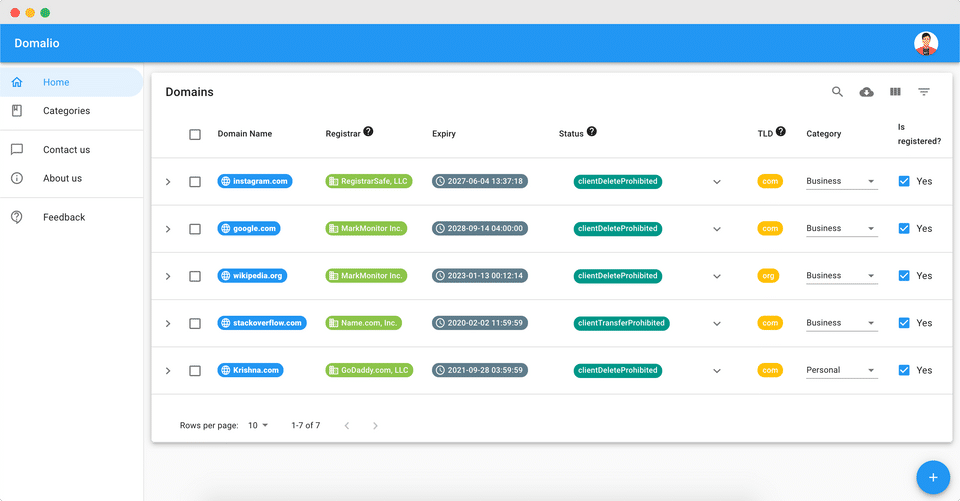
Task: Go to Home in sidebar
Action: point(71,82)
